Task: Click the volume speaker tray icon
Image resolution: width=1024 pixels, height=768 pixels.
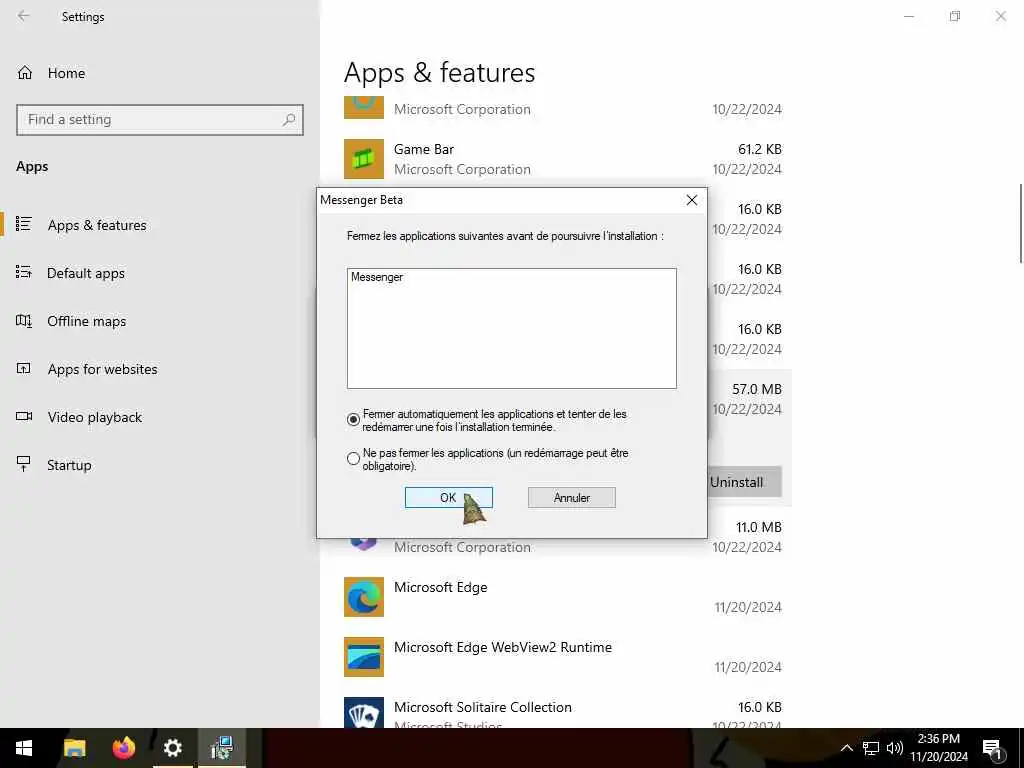Action: (x=895, y=748)
